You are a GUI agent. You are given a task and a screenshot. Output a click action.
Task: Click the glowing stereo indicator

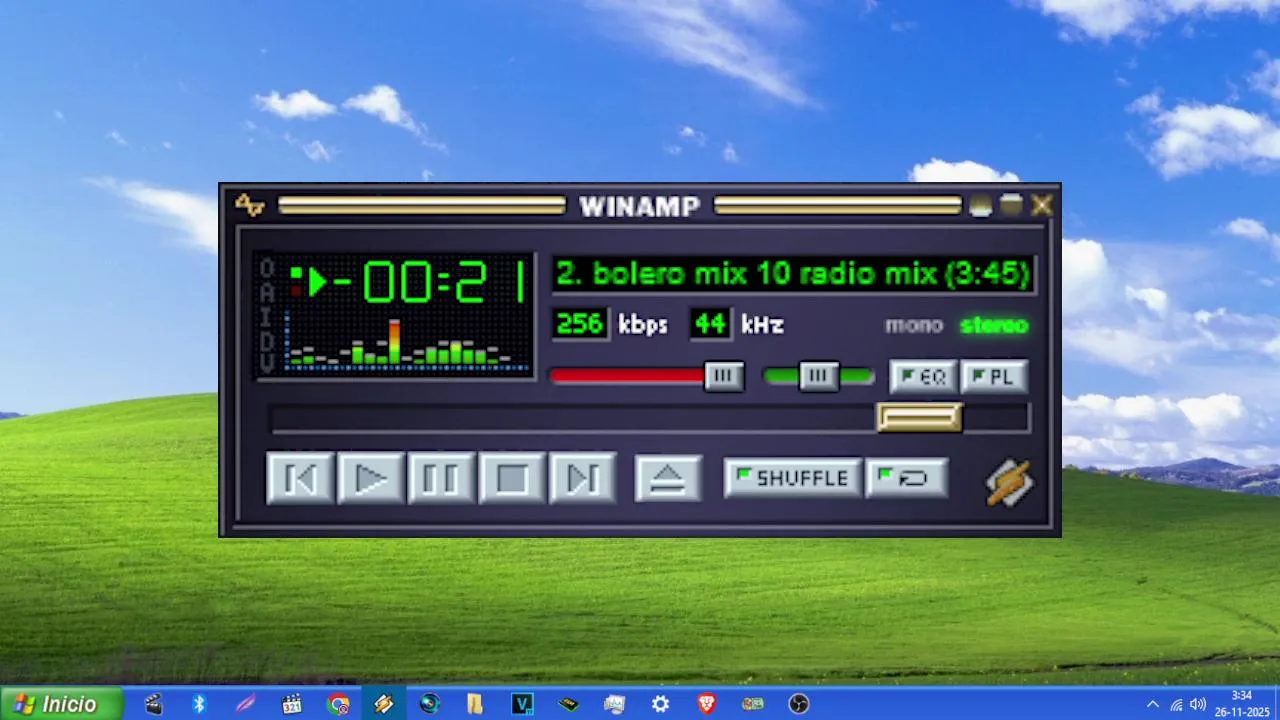[994, 325]
